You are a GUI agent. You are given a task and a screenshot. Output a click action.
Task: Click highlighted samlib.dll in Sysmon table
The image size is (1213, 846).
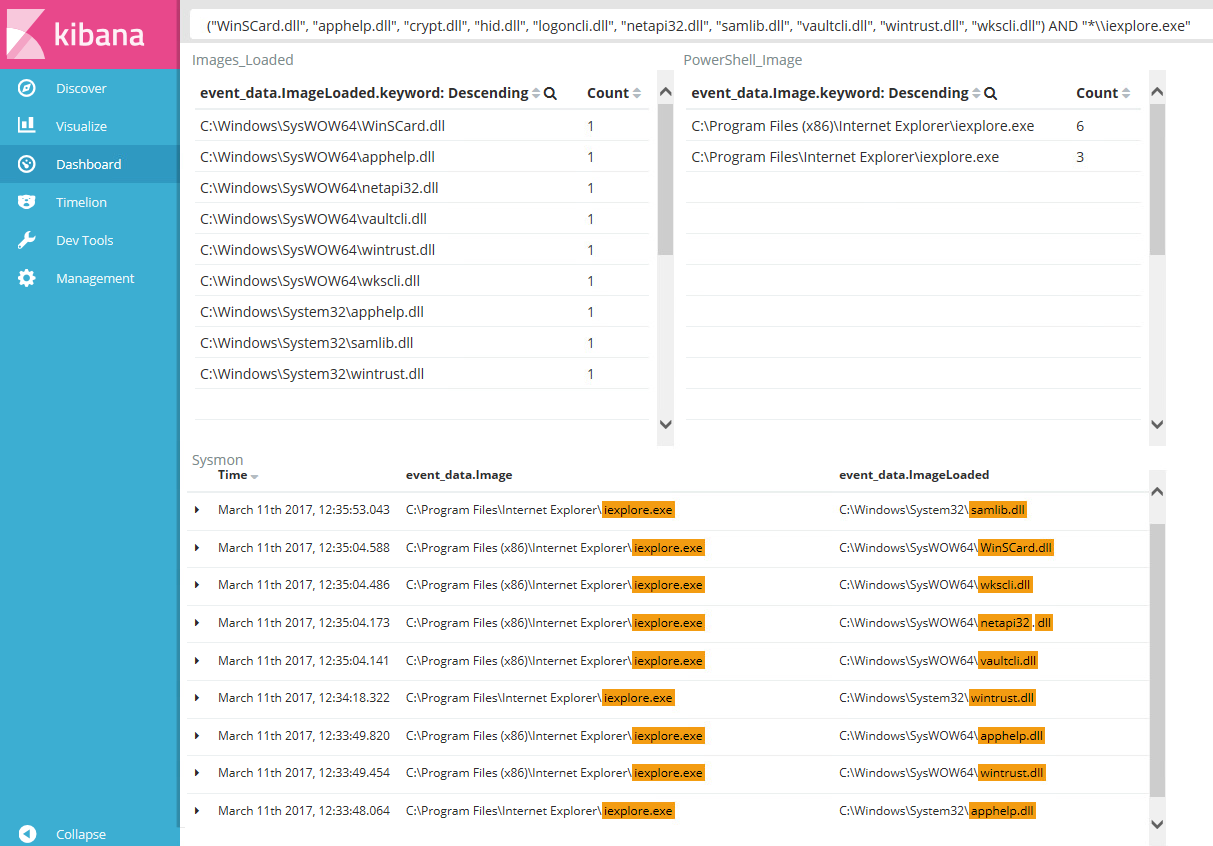click(x=998, y=510)
